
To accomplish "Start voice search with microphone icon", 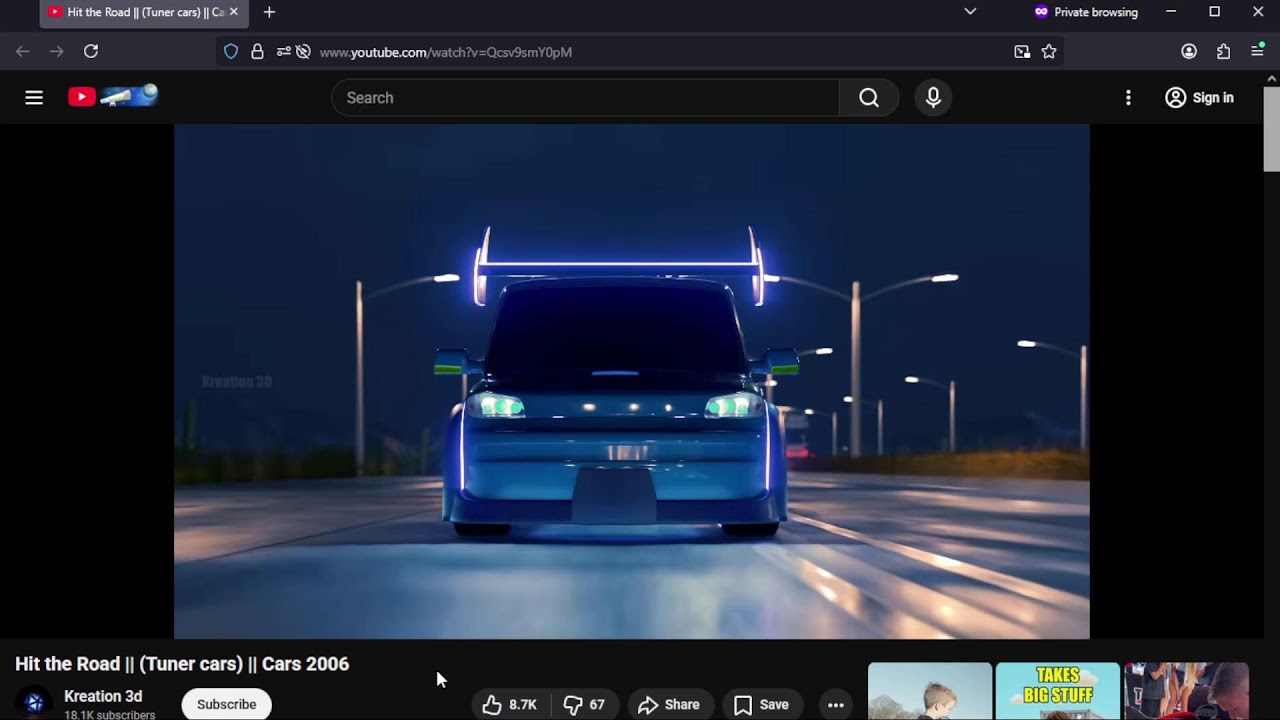I will point(933,97).
